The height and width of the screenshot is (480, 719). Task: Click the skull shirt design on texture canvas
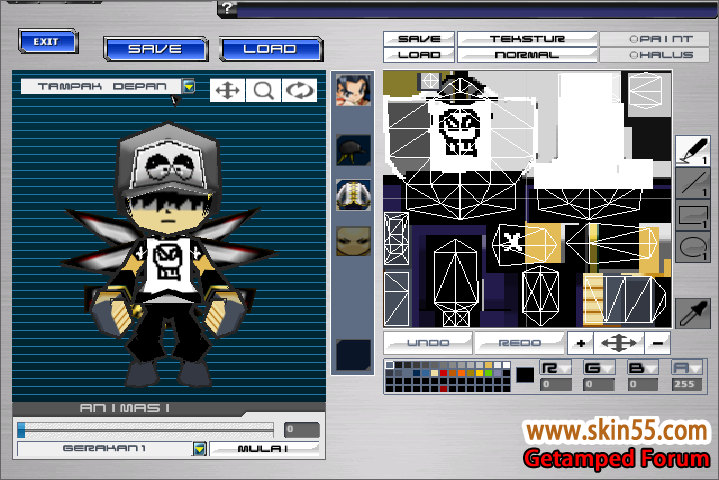[x=460, y=132]
